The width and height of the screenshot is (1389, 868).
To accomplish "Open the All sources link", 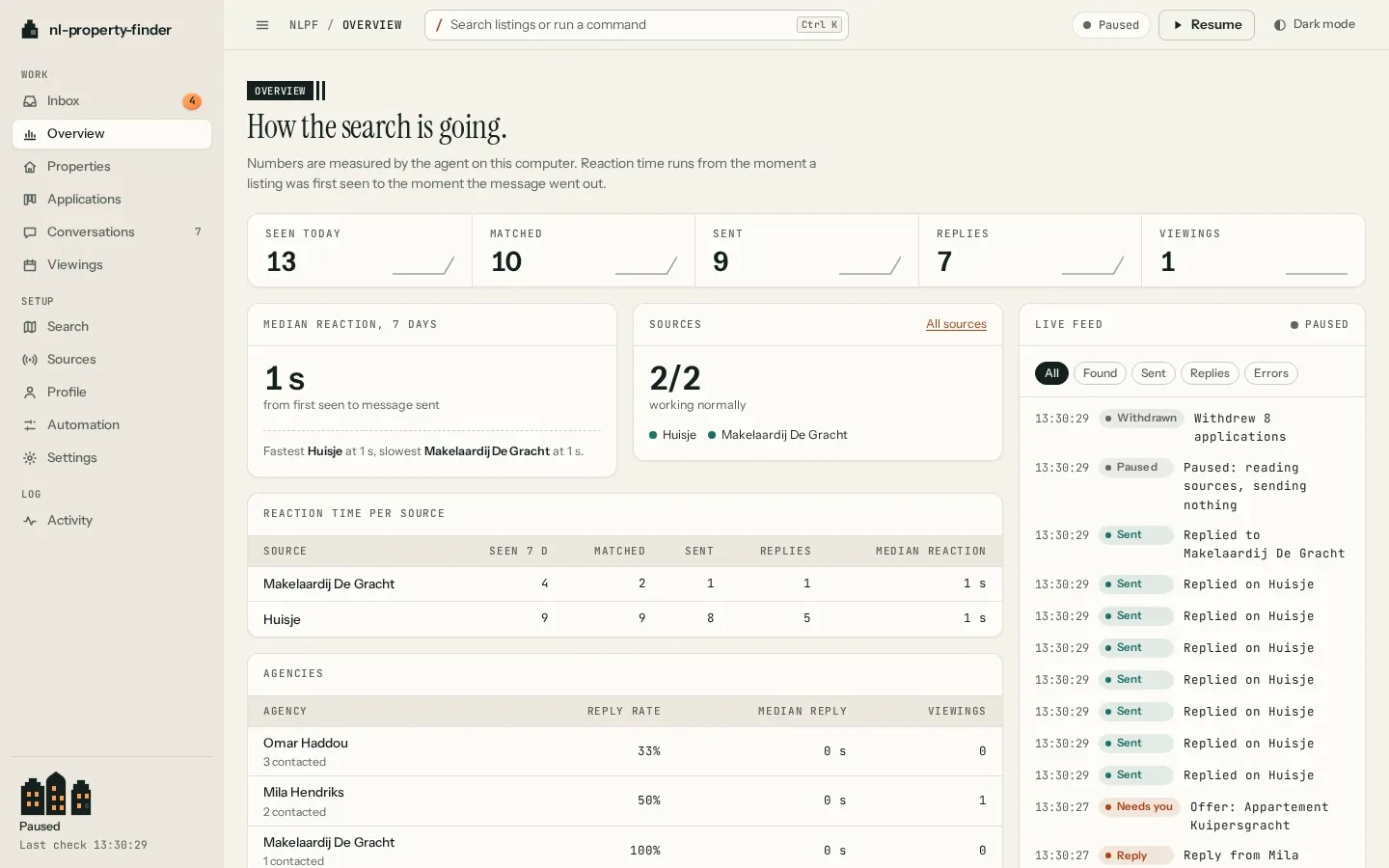I will [x=956, y=324].
